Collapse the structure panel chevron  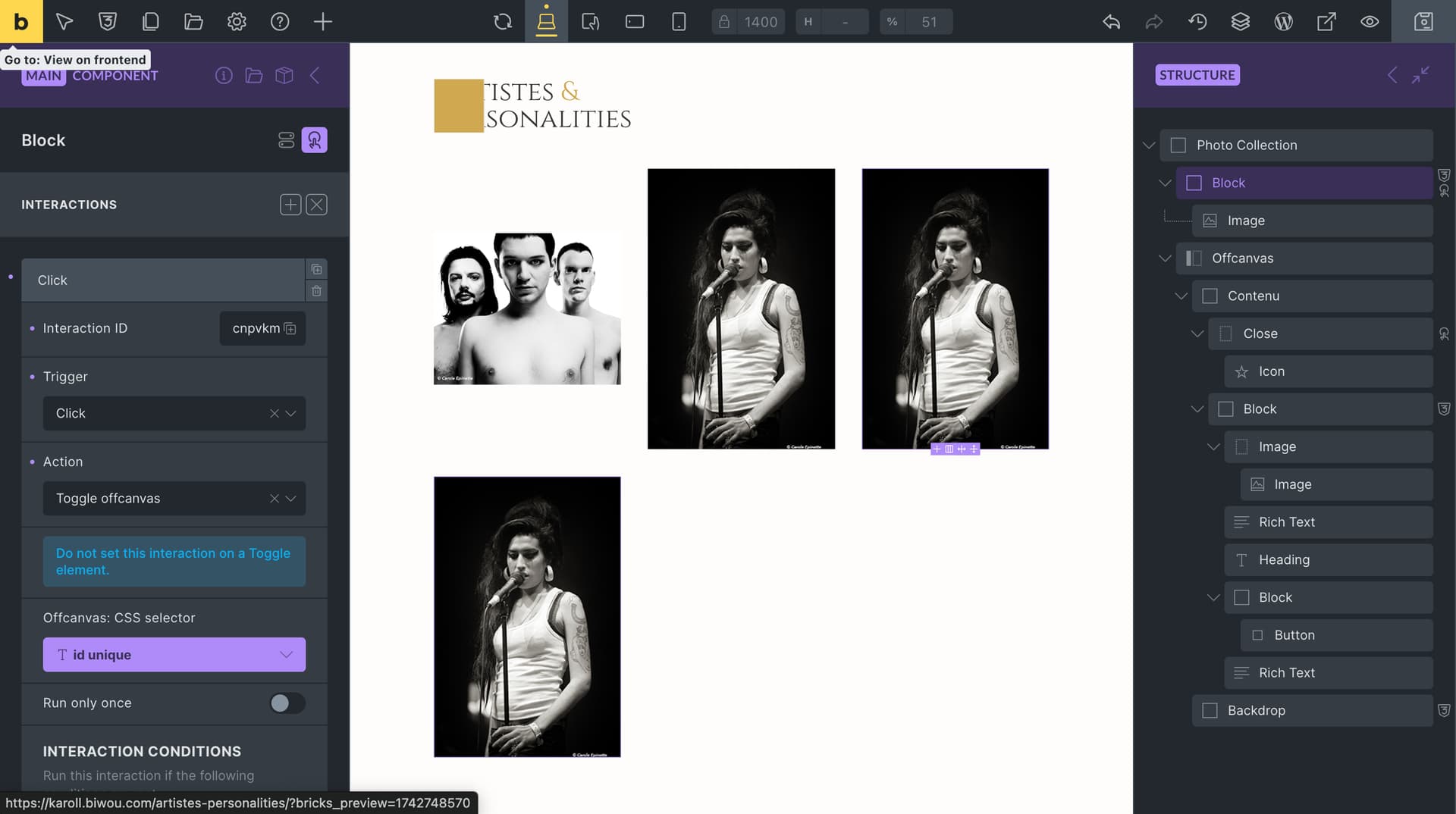[x=1392, y=75]
